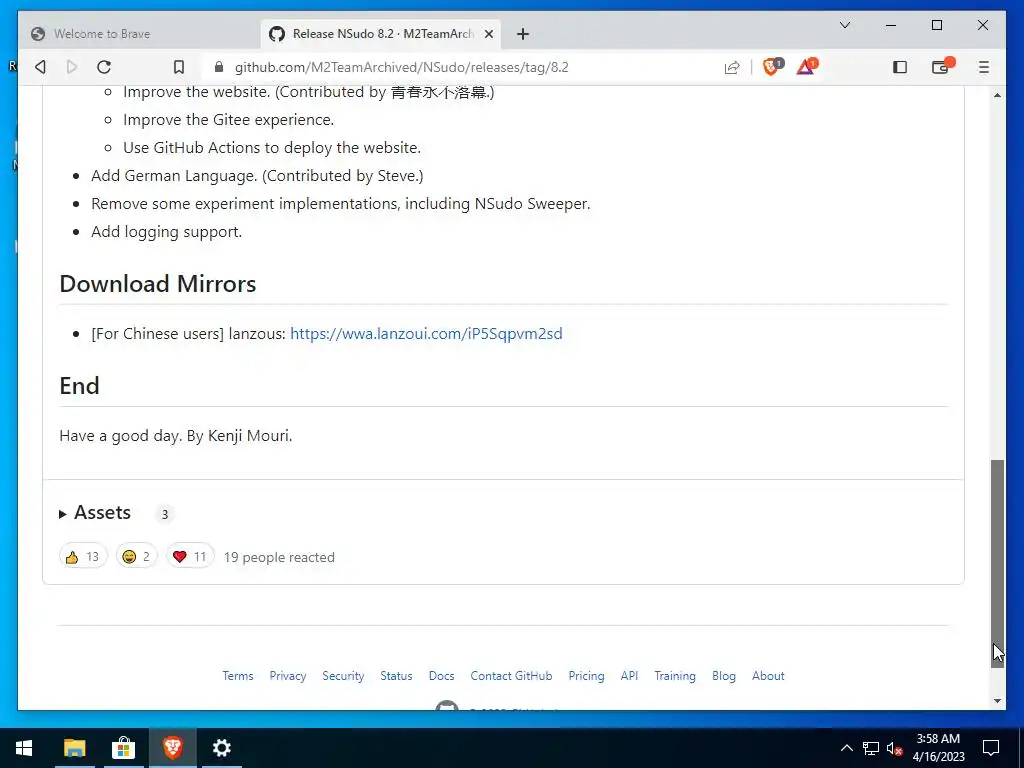The width and height of the screenshot is (1024, 768).
Task: Open the Brave hamburger main menu
Action: coord(984,67)
